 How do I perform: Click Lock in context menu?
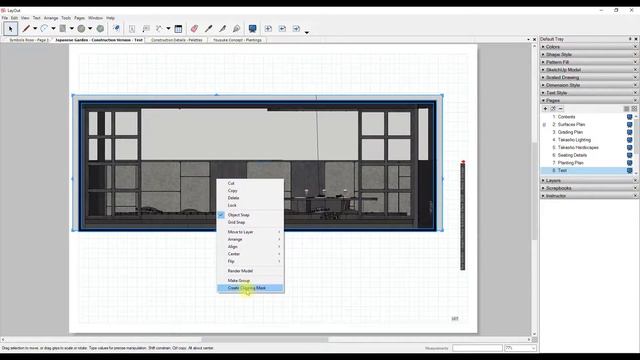pos(250,205)
